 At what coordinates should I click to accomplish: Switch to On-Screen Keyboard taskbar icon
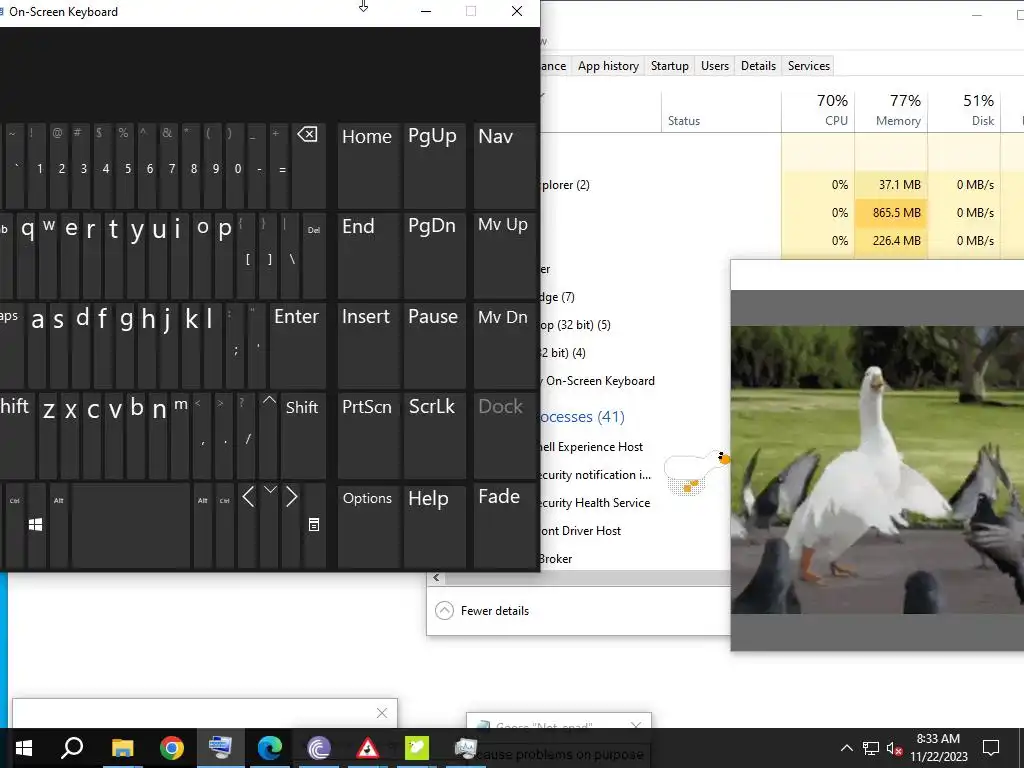pos(221,748)
